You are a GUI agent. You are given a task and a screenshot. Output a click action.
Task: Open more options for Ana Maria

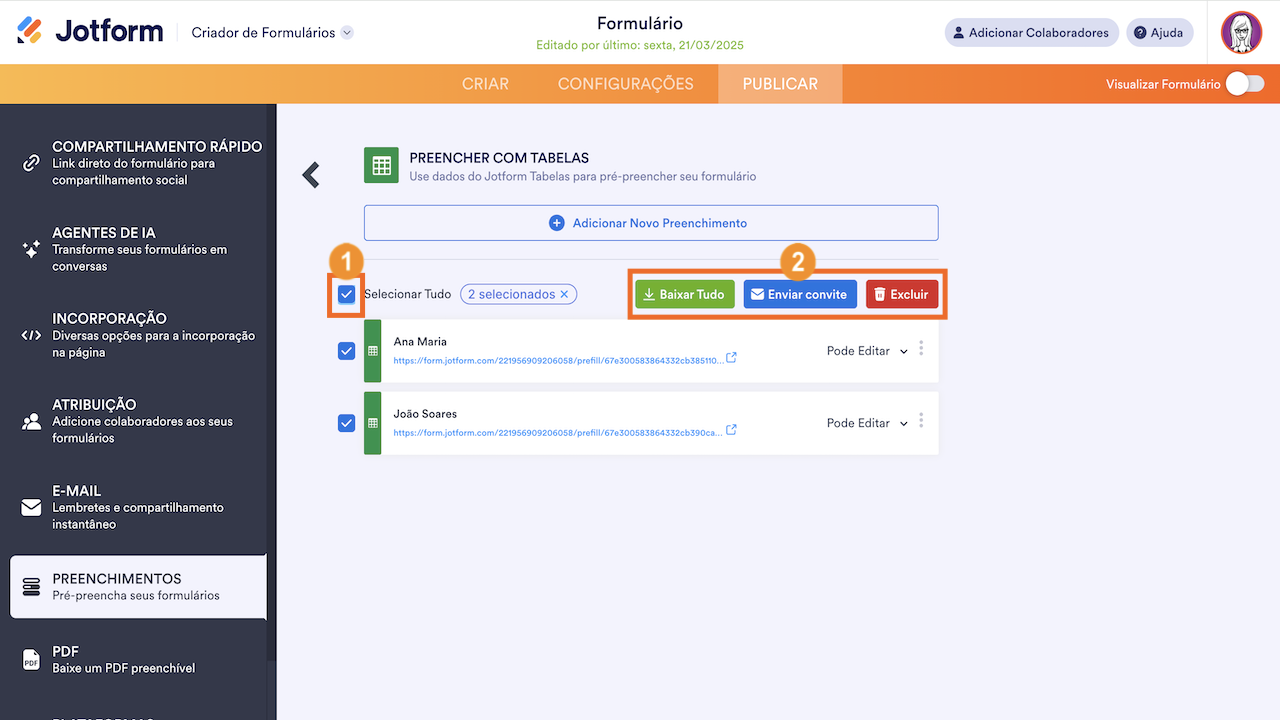(921, 349)
